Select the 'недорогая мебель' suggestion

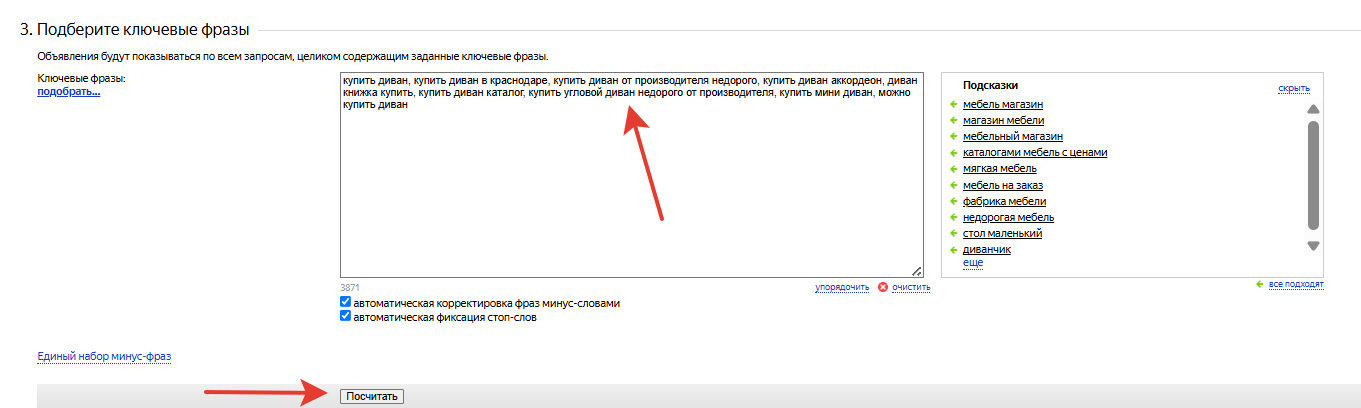[1009, 217]
